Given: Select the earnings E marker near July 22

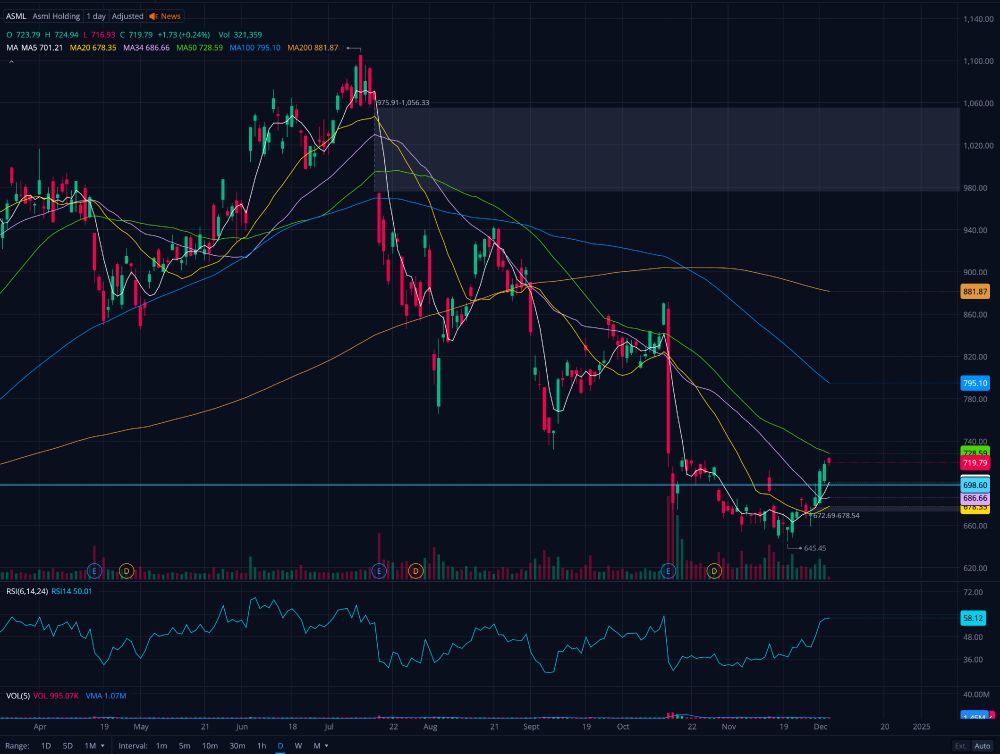Looking at the screenshot, I should click(379, 571).
